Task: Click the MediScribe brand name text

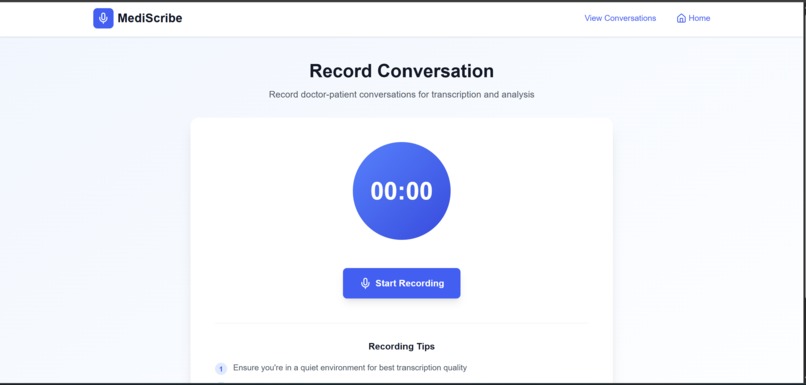Action: coord(150,19)
